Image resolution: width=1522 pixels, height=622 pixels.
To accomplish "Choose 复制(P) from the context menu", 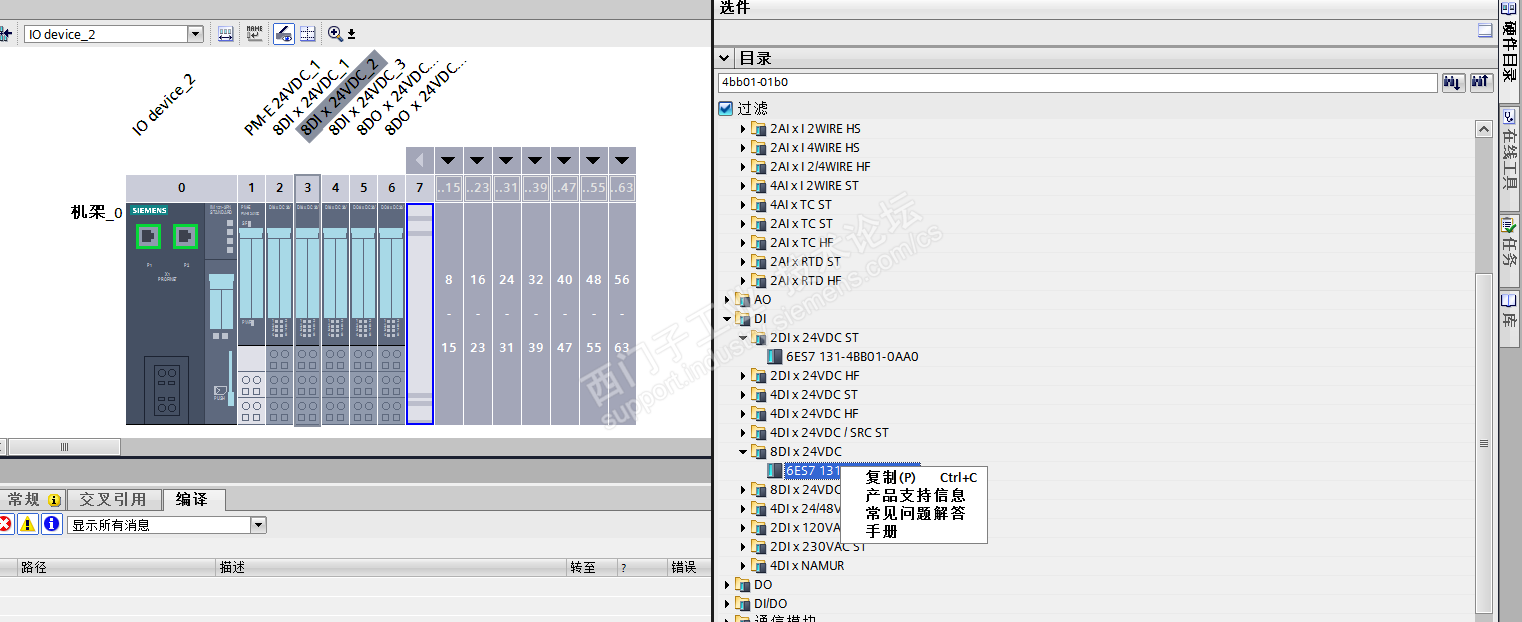I will (x=913, y=478).
